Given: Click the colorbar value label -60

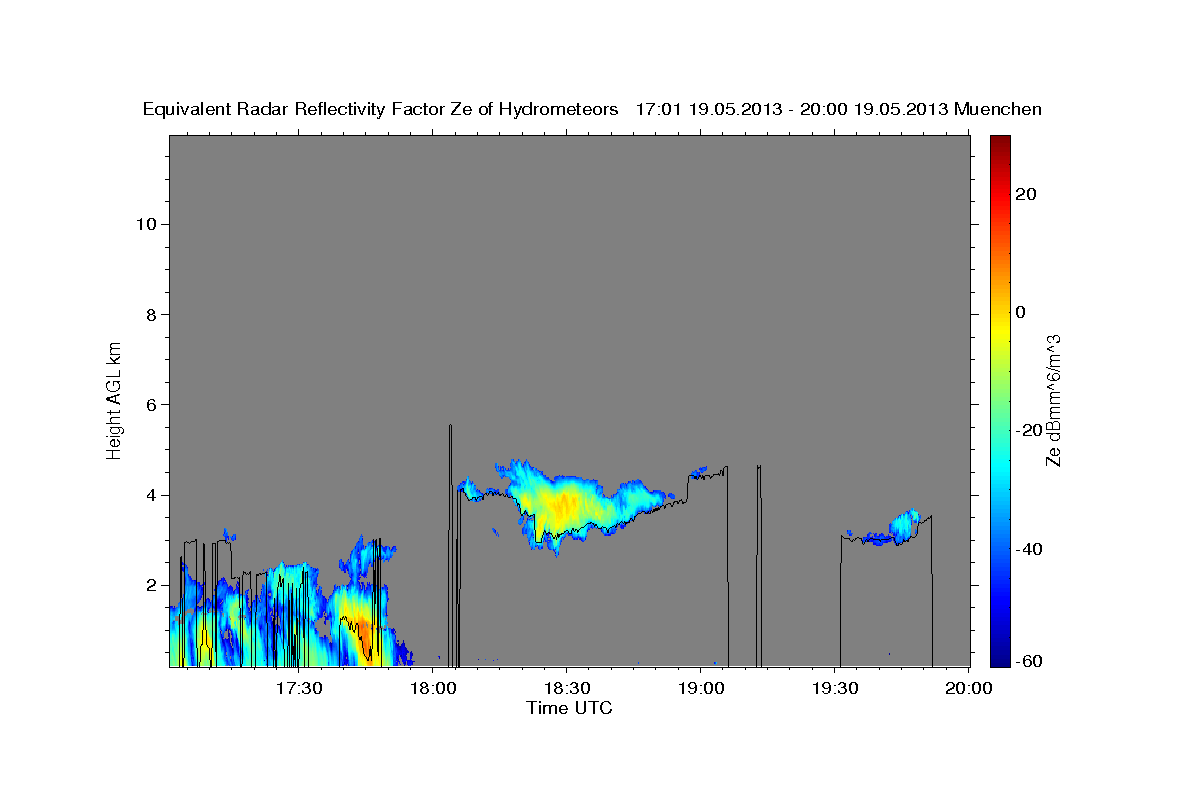Looking at the screenshot, I should click(x=1027, y=661).
